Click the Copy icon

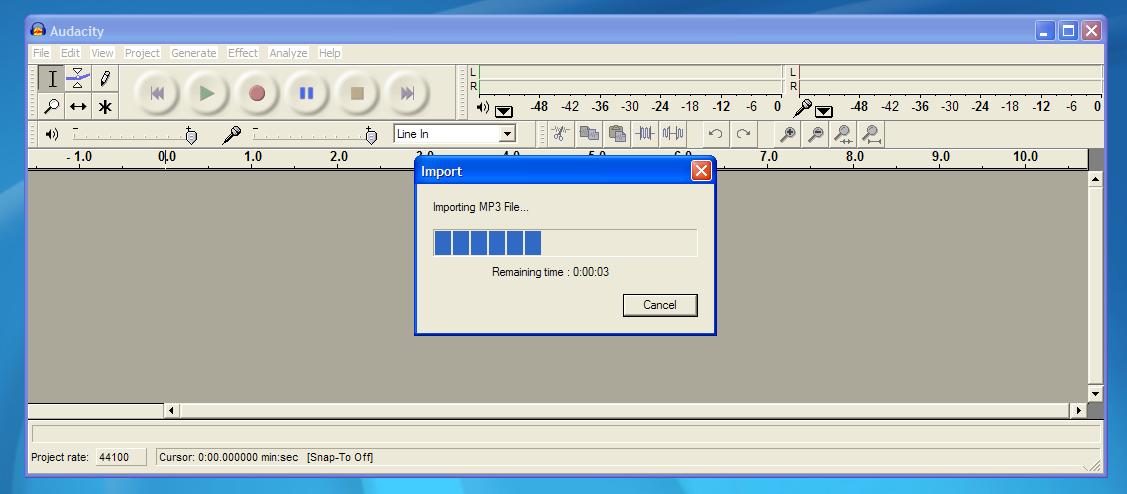click(x=589, y=134)
